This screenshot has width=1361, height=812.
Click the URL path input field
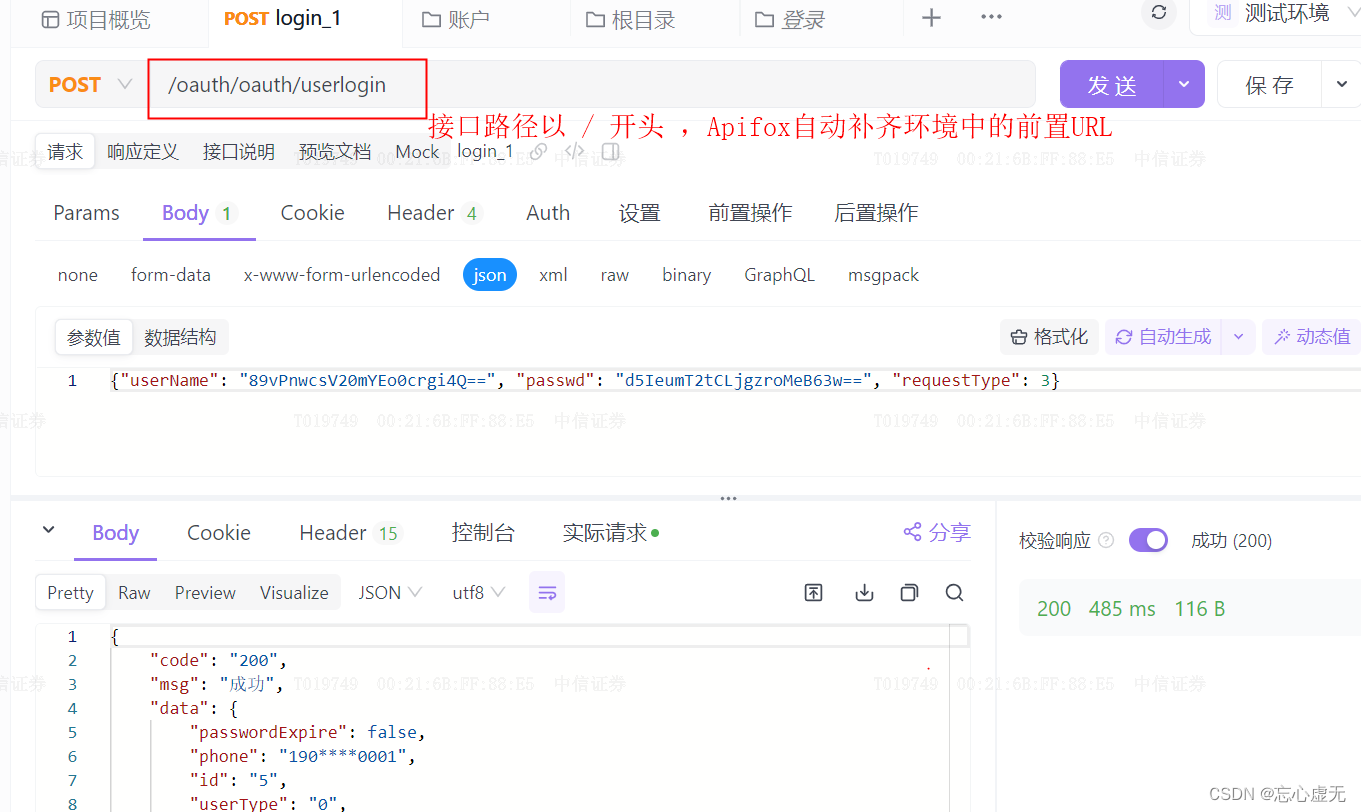pyautogui.click(x=592, y=85)
